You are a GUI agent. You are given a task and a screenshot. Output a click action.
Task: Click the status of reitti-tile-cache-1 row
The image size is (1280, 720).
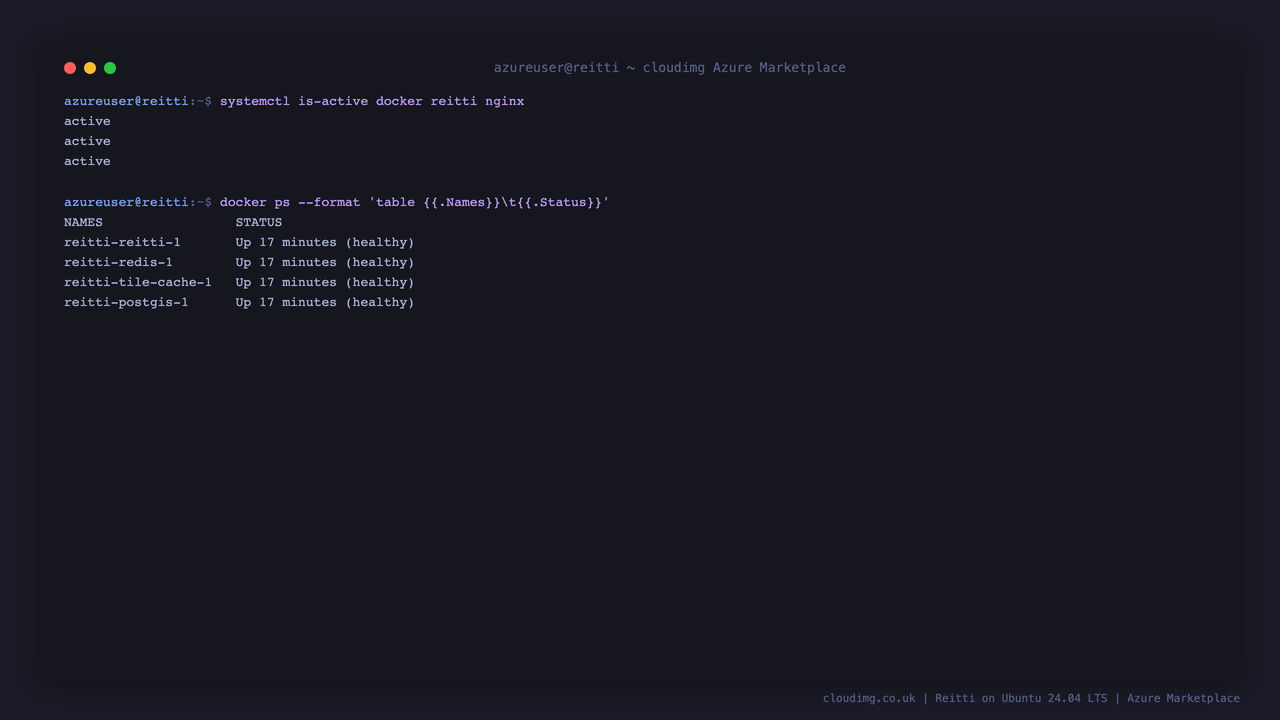coord(325,282)
